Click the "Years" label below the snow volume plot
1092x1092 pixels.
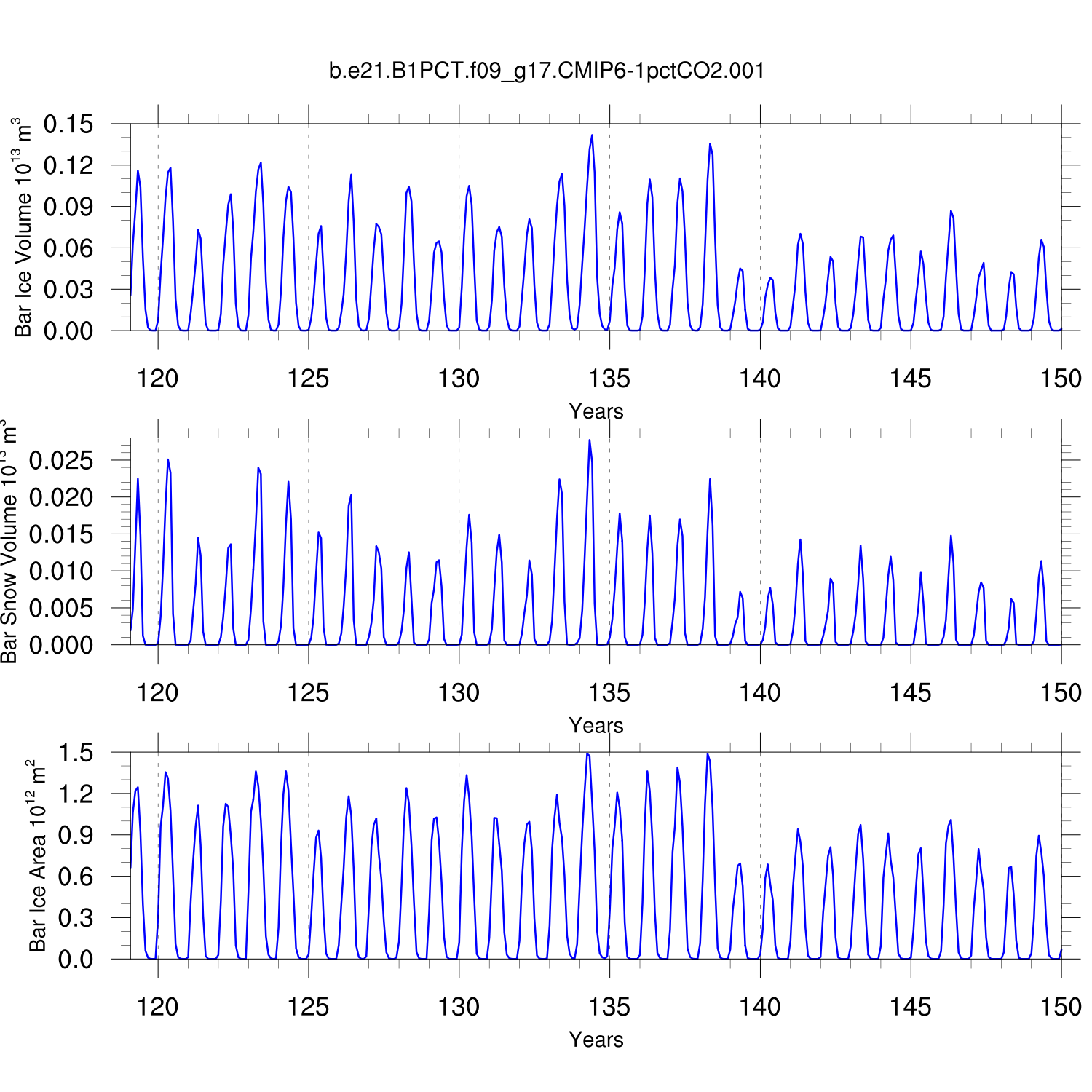pos(596,726)
